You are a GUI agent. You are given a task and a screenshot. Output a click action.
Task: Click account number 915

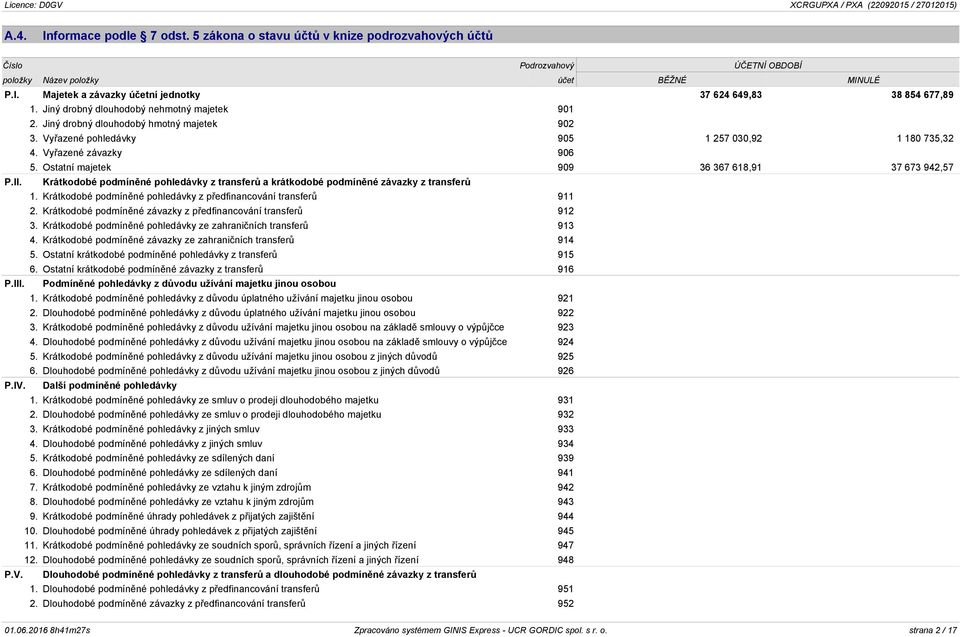tap(565, 255)
